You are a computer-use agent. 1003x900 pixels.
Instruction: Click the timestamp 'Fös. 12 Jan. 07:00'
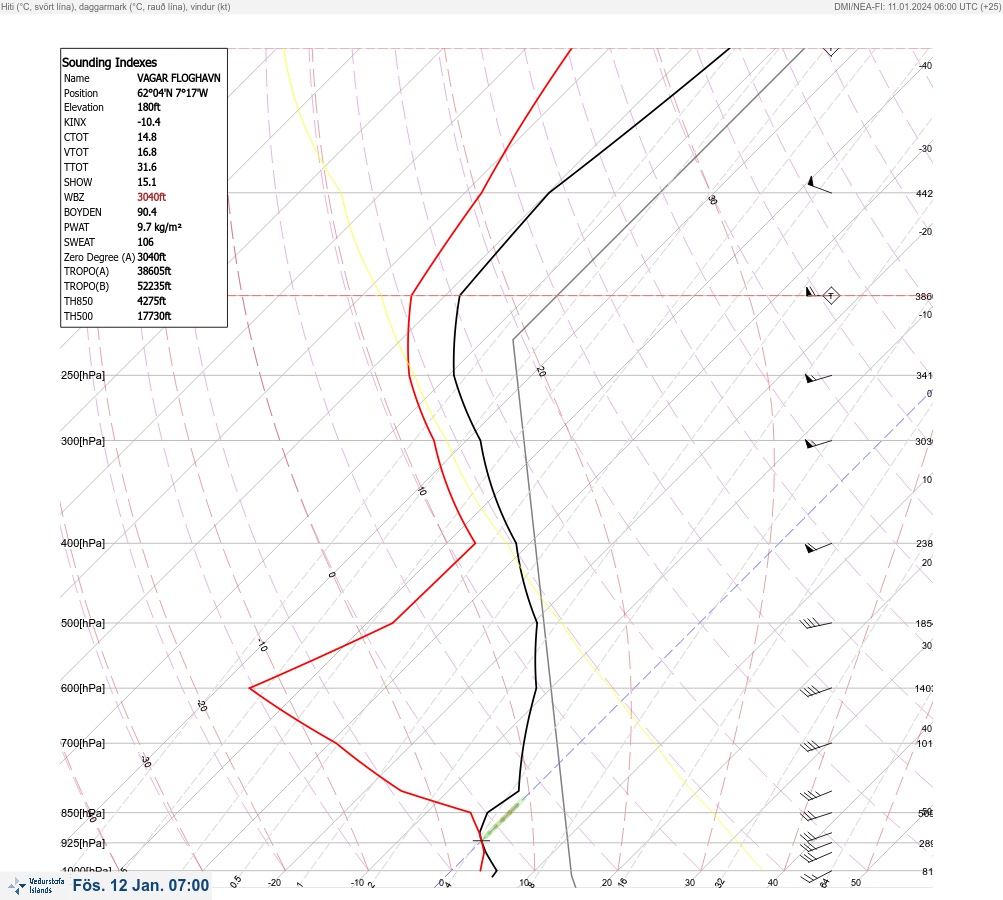(x=141, y=885)
